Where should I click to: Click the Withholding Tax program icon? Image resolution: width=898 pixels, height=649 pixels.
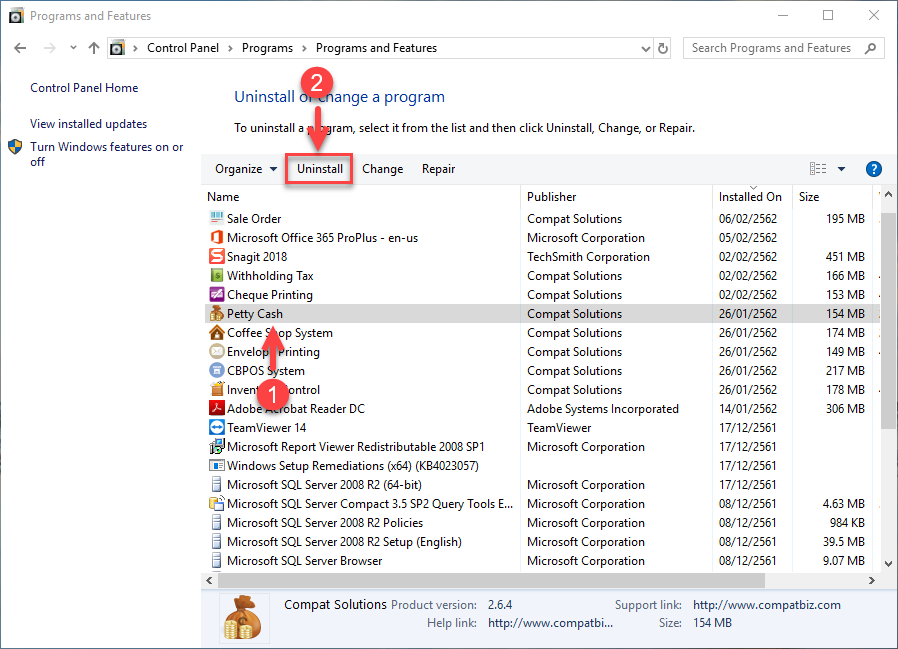pos(216,275)
